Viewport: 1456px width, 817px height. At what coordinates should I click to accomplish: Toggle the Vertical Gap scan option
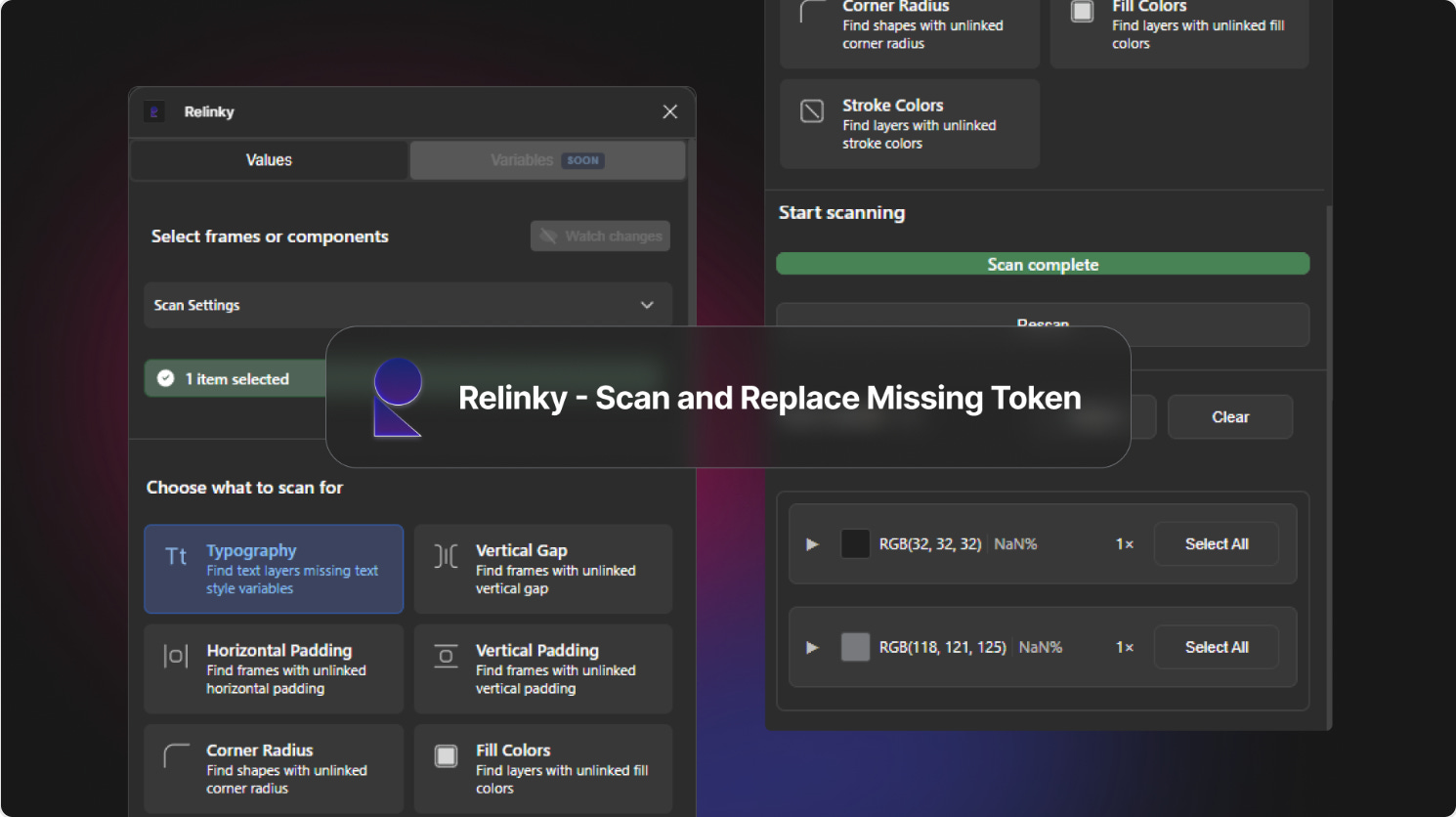543,569
